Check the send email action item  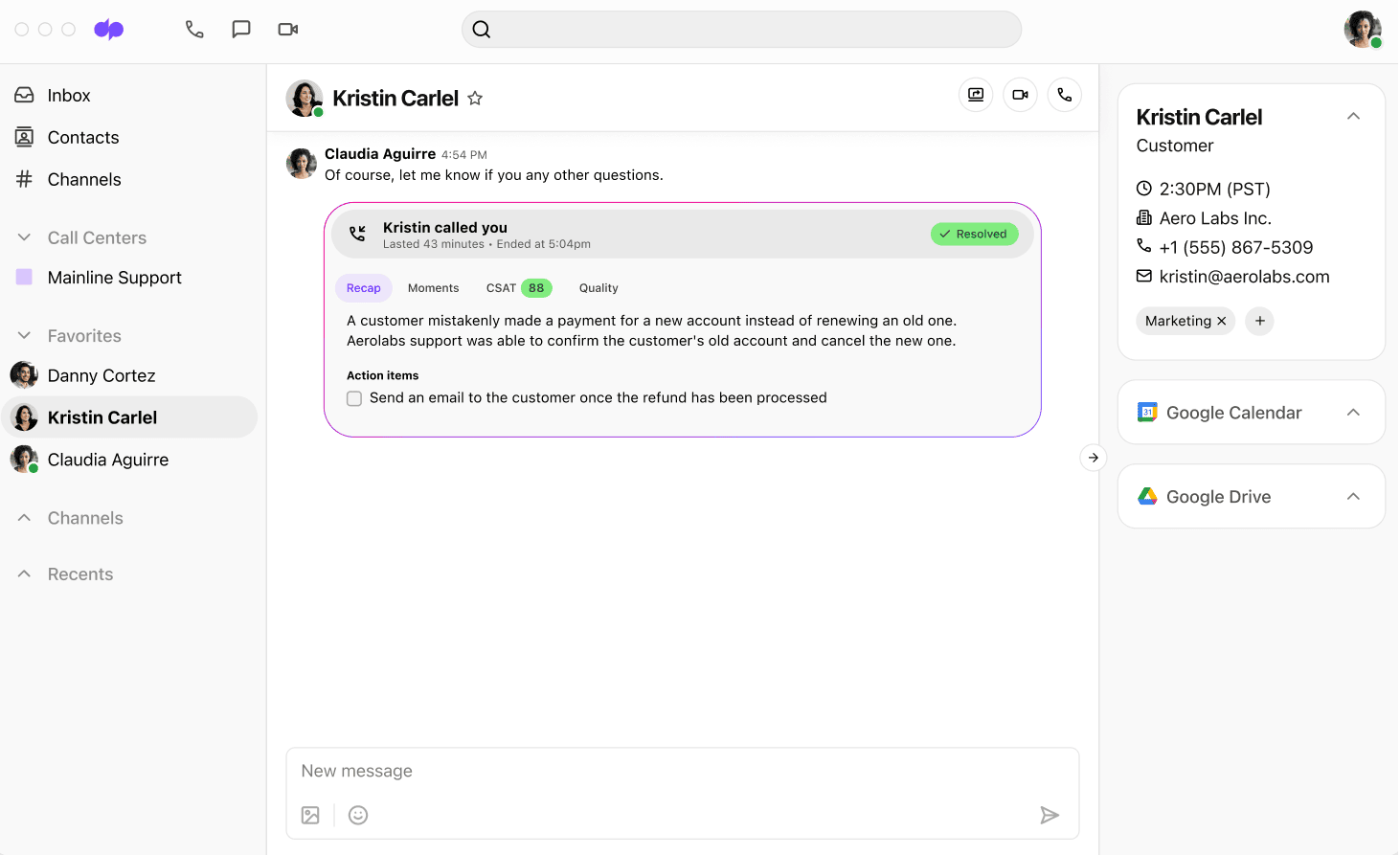(x=354, y=398)
